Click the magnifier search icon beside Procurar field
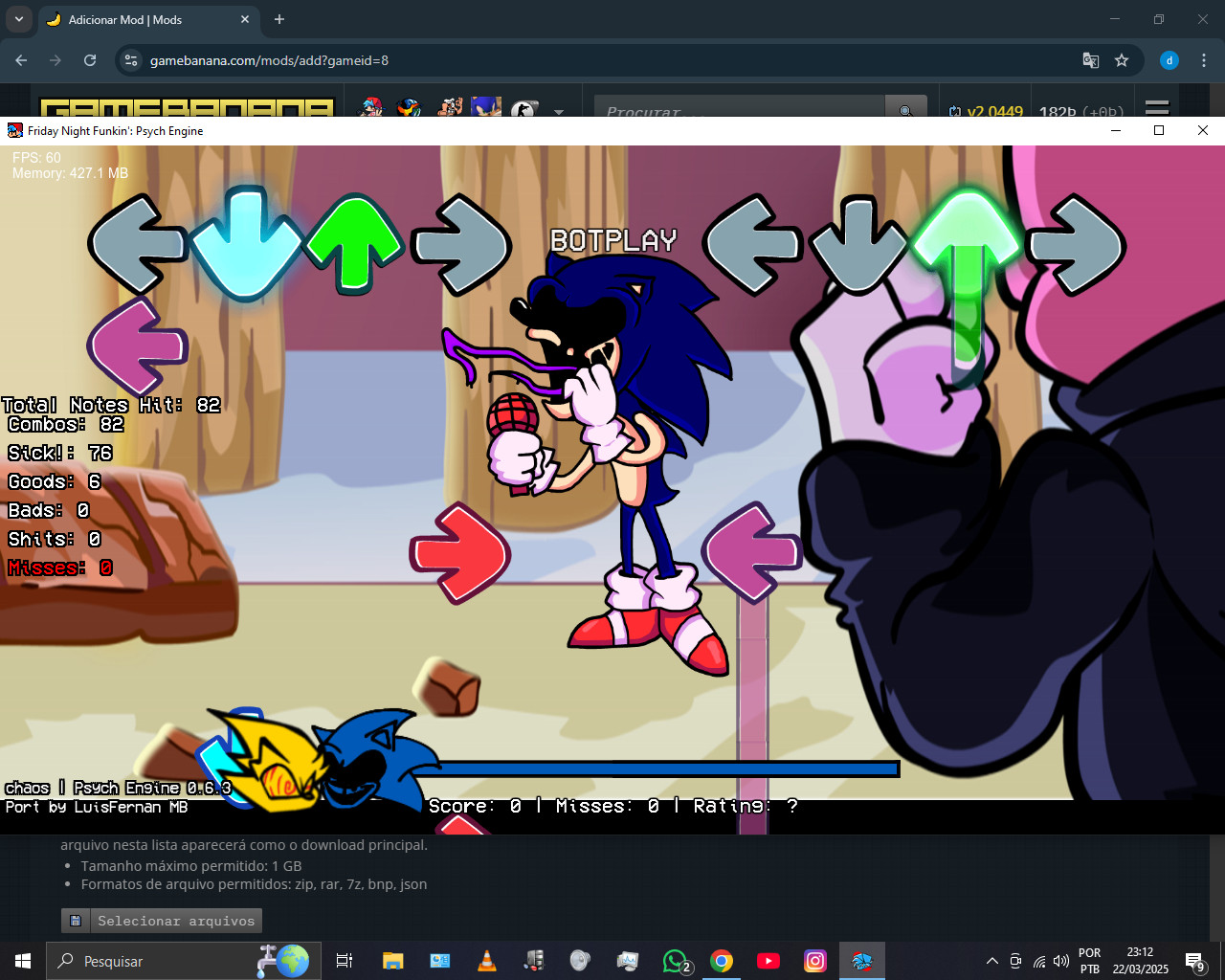This screenshot has width=1225, height=980. click(904, 108)
